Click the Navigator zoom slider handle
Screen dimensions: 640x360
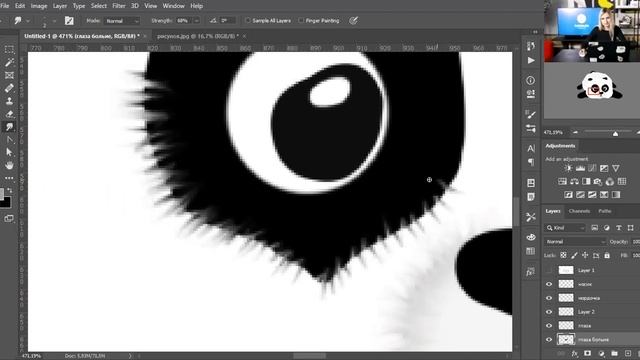click(615, 133)
